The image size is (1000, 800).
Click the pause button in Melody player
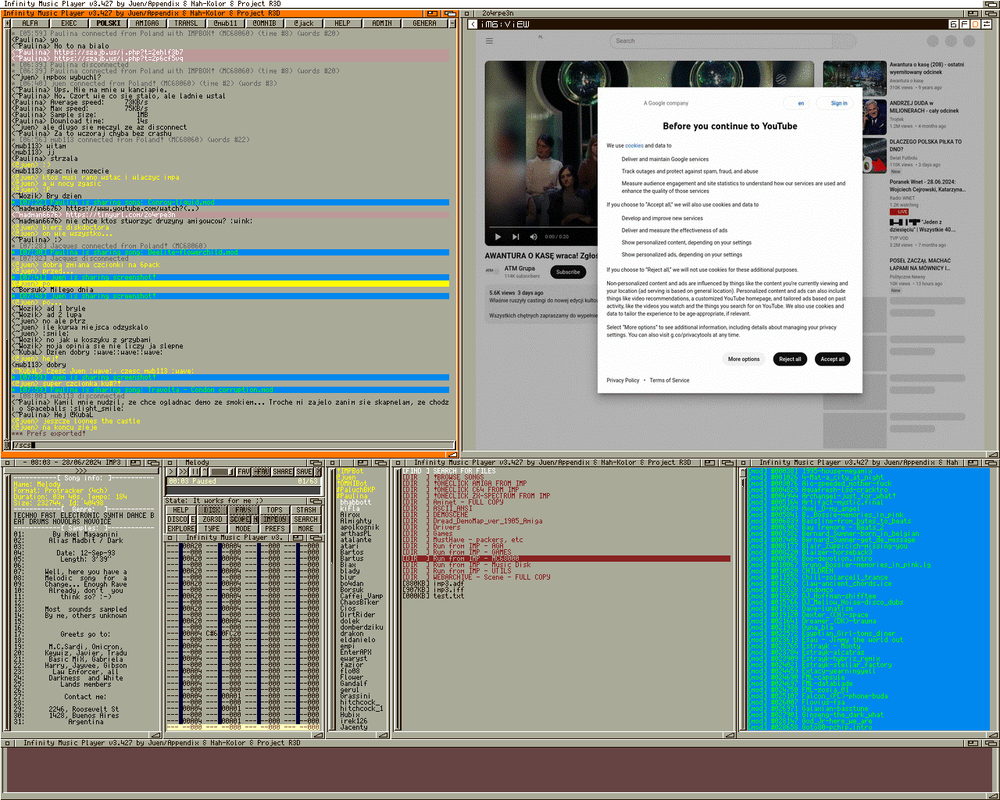pyautogui.click(x=195, y=472)
